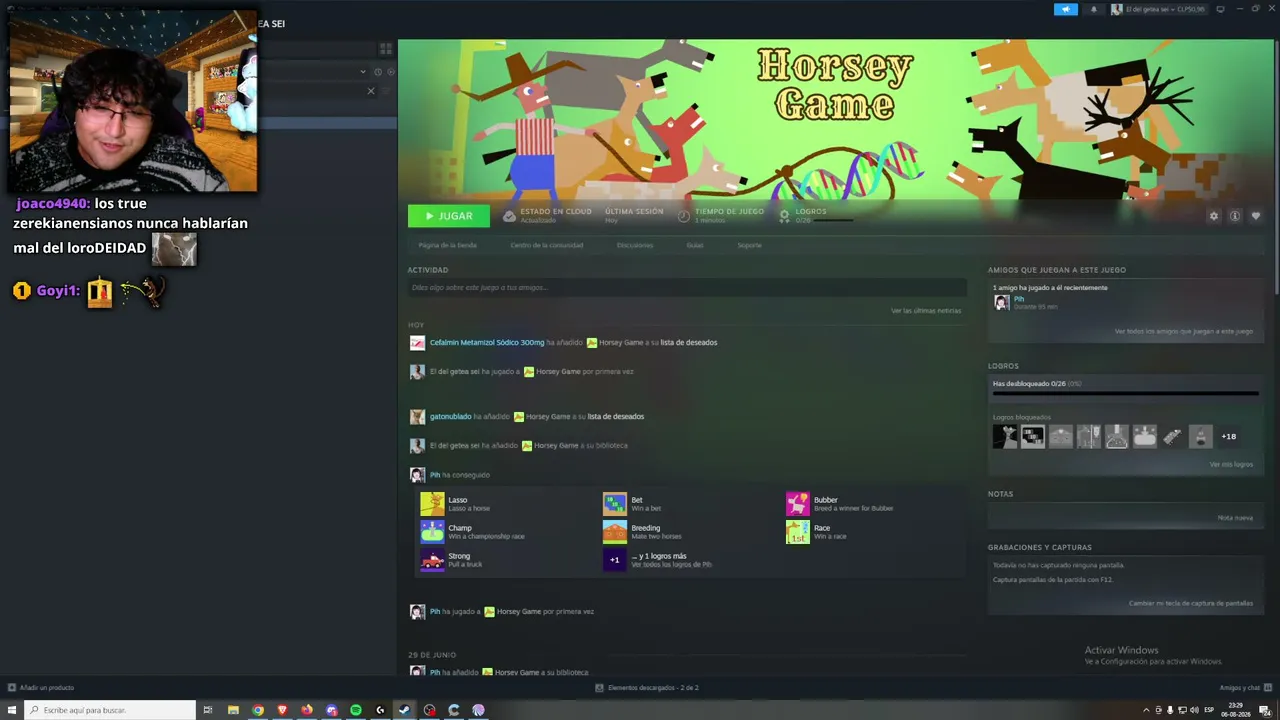Viewport: 1280px width, 720px height.
Task: Open Cambiar mi tecla de captura link
Action: [1191, 603]
